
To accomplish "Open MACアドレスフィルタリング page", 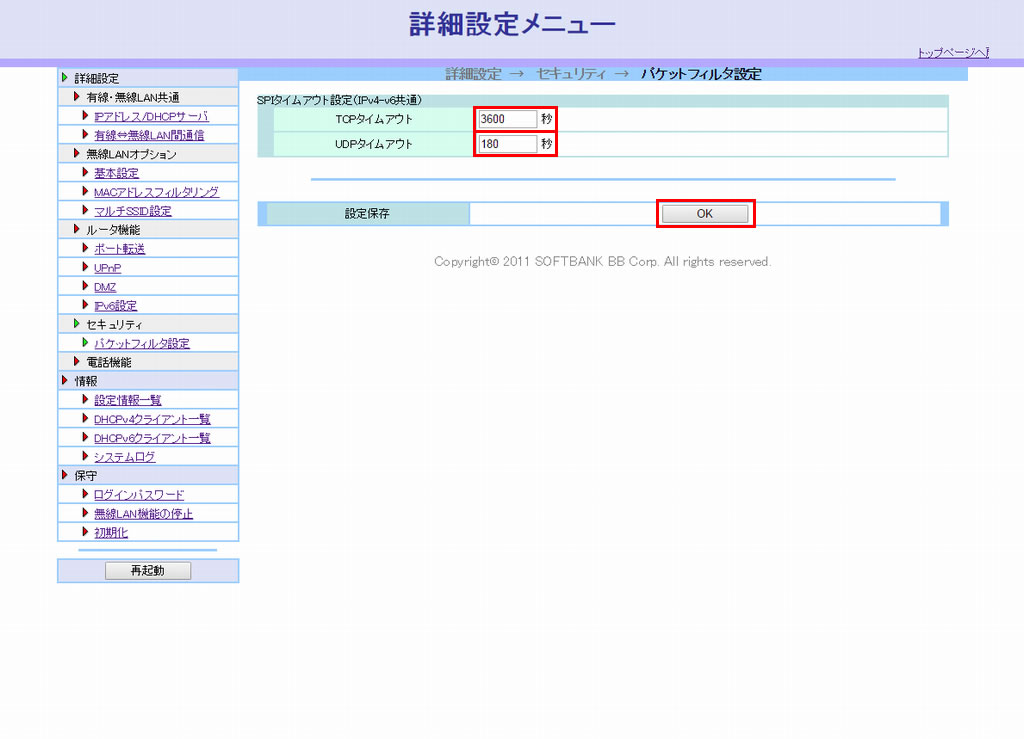I will click(156, 192).
